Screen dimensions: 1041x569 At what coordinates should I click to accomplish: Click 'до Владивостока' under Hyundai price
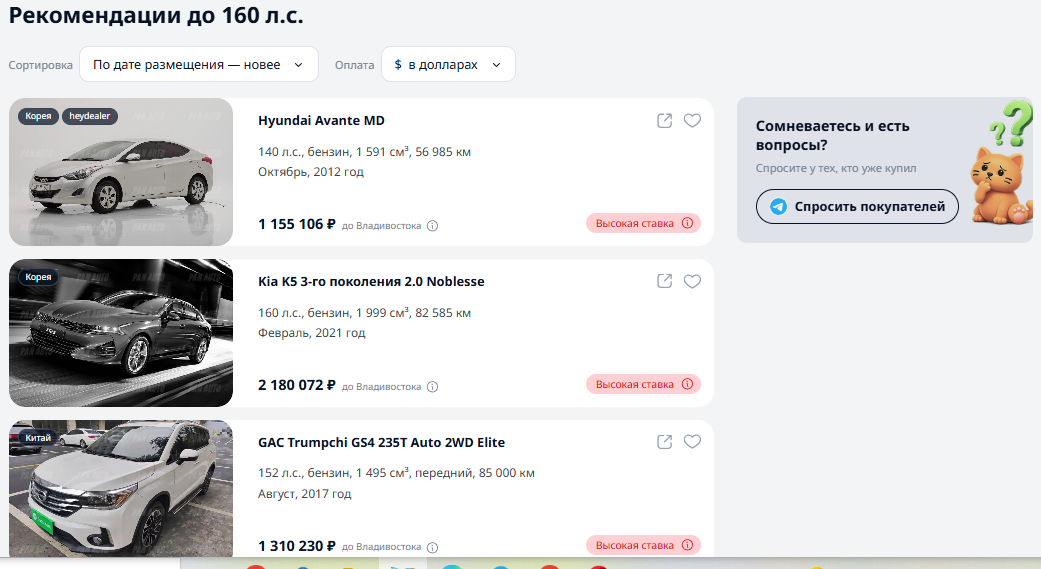(x=382, y=226)
